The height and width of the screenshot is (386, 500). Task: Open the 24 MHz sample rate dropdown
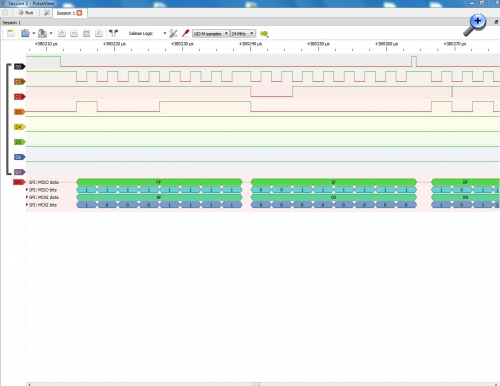(243, 34)
